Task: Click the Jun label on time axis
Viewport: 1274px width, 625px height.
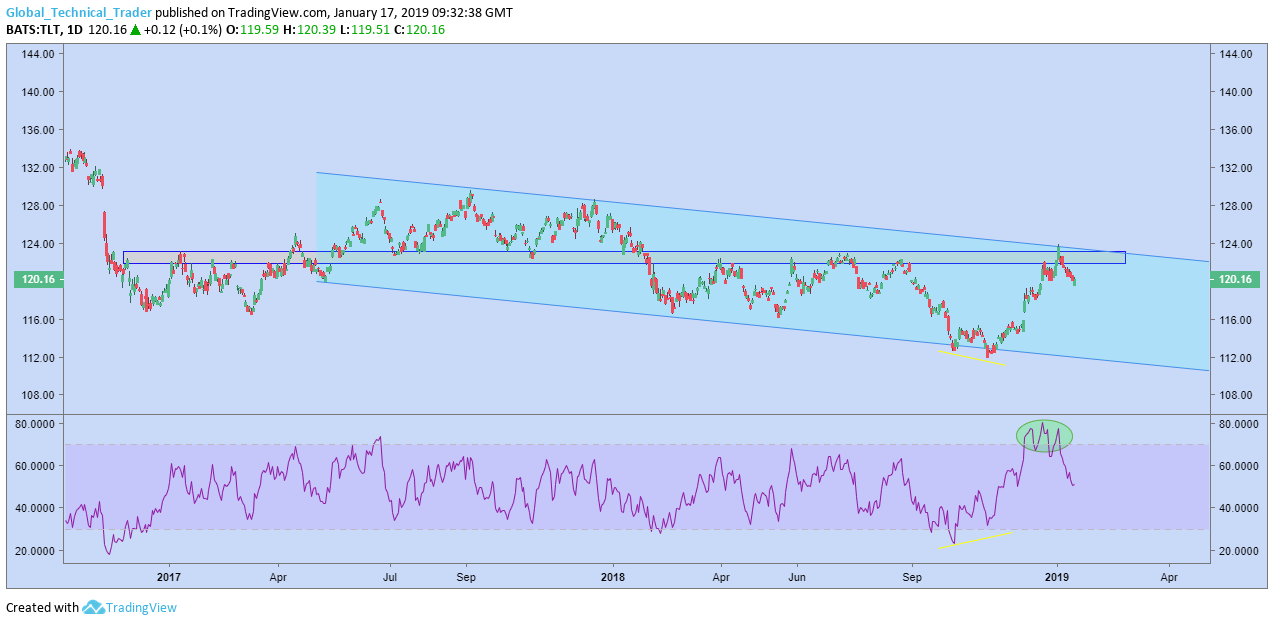Action: pyautogui.click(x=797, y=577)
